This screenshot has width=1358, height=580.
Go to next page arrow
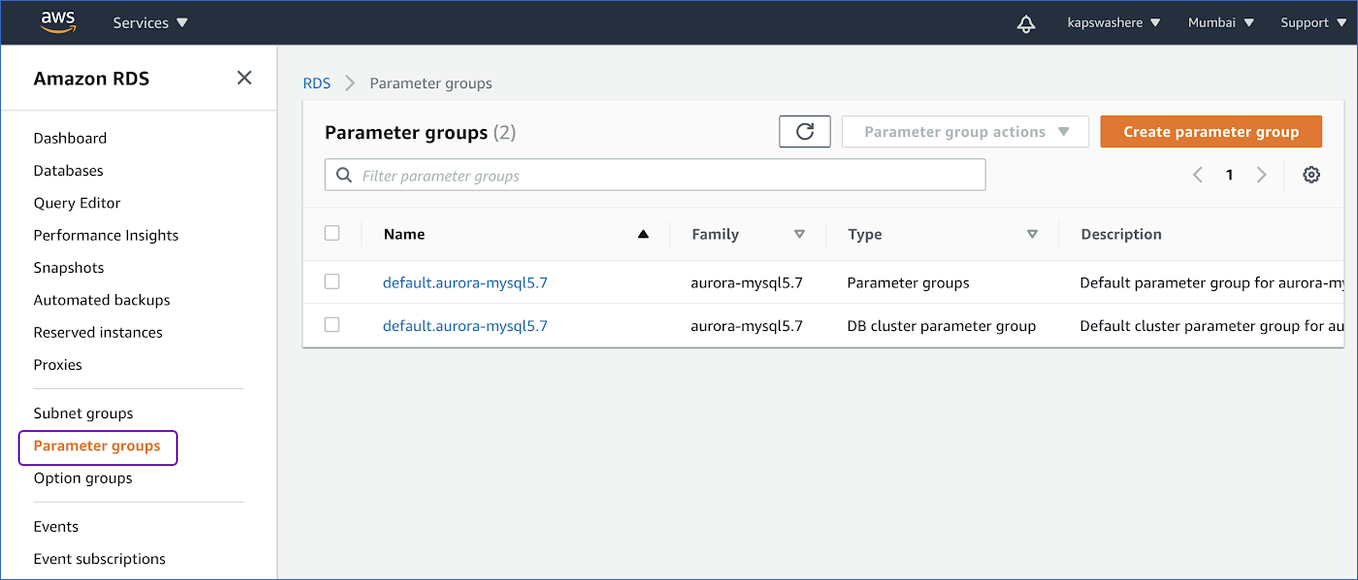[1261, 175]
